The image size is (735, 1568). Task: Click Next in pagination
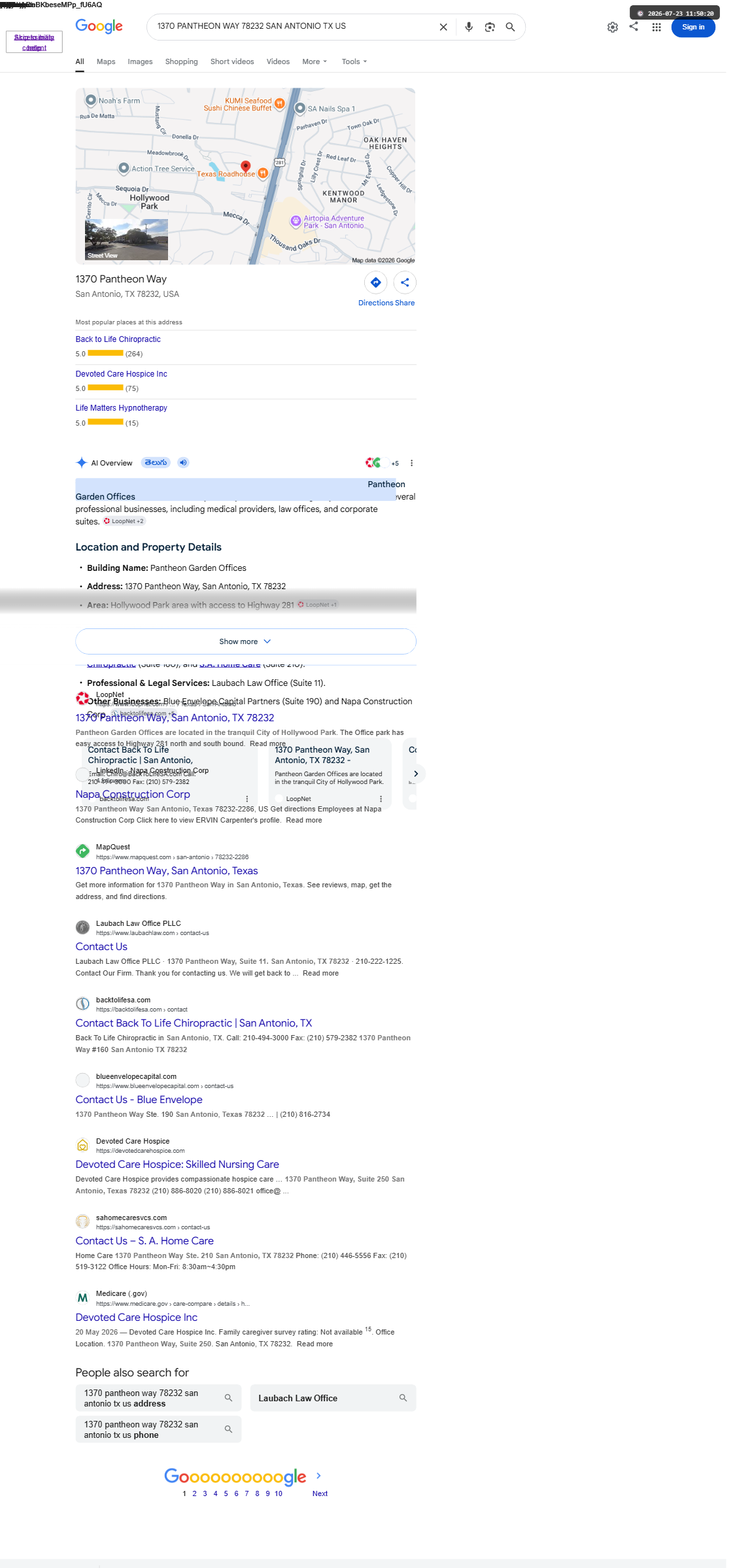320,1493
